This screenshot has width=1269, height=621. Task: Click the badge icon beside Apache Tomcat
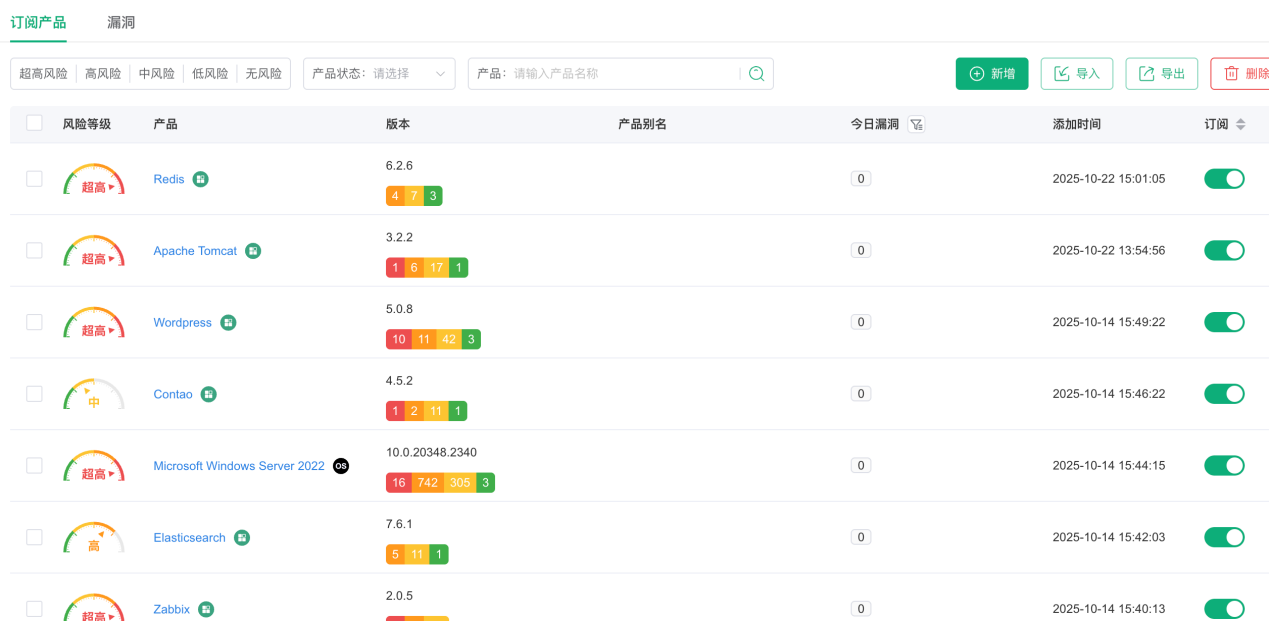(x=253, y=251)
